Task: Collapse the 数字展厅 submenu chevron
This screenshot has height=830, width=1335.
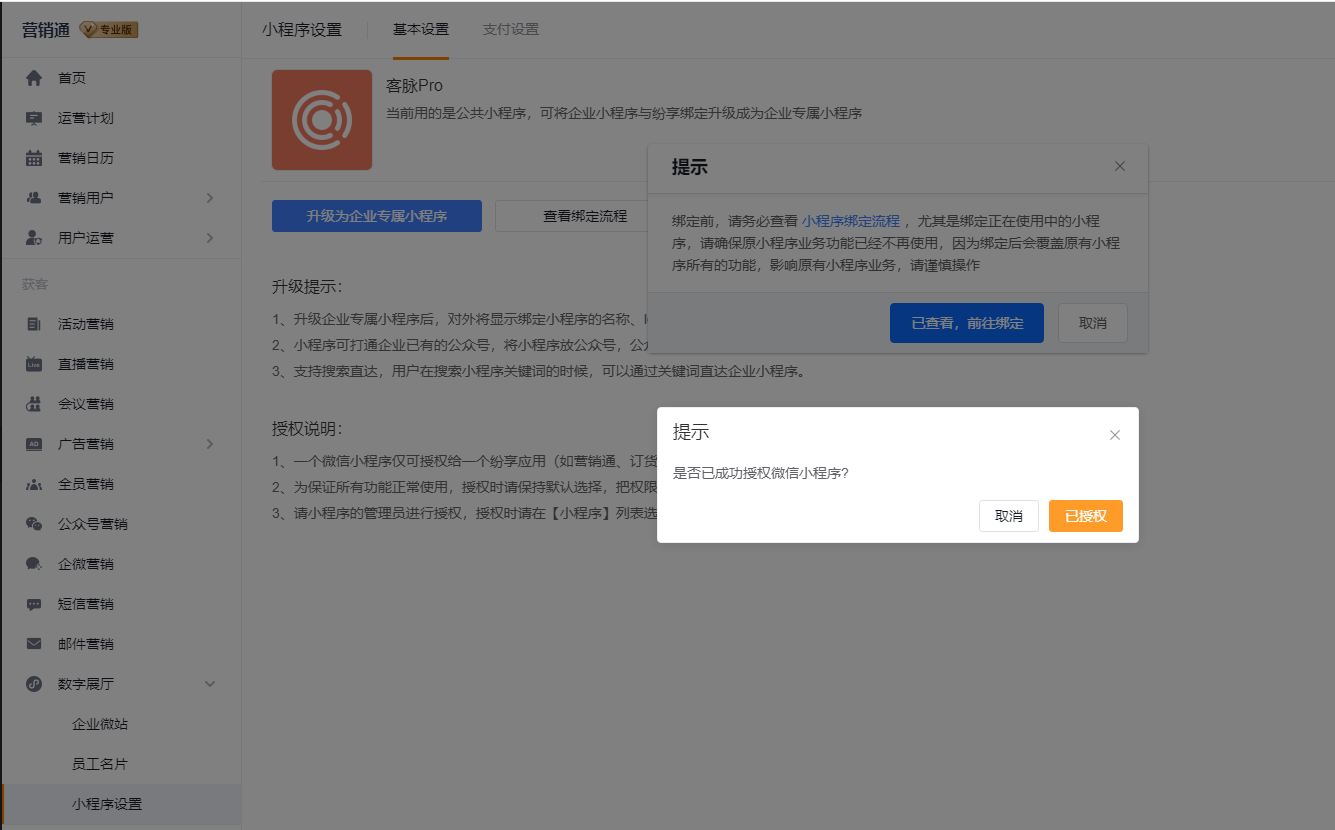Action: [x=210, y=684]
